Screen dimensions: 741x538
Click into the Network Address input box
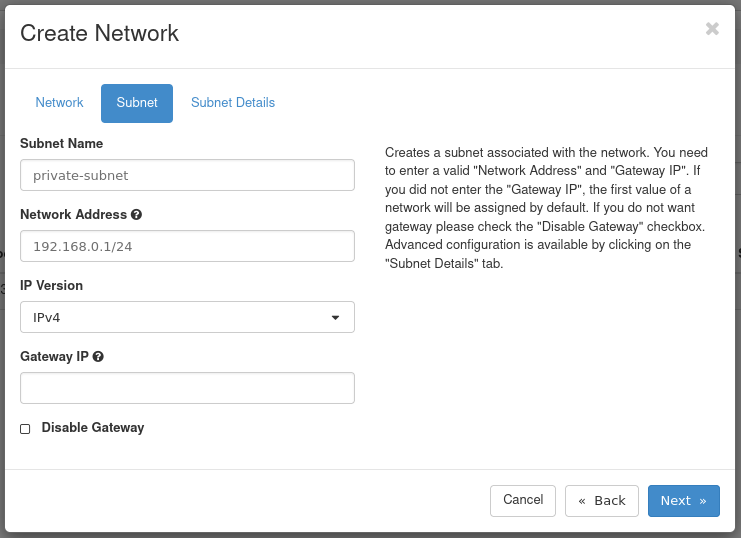pos(187,246)
